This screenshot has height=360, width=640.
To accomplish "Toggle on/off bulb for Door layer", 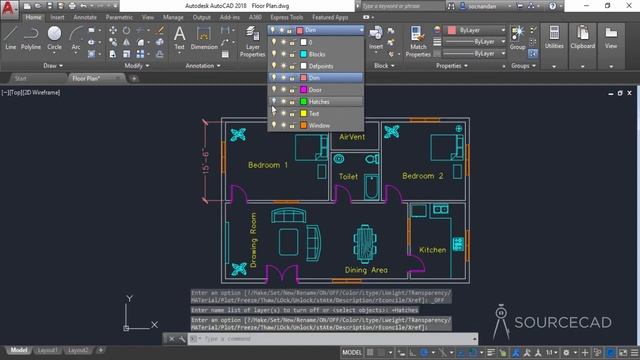I will (273, 89).
